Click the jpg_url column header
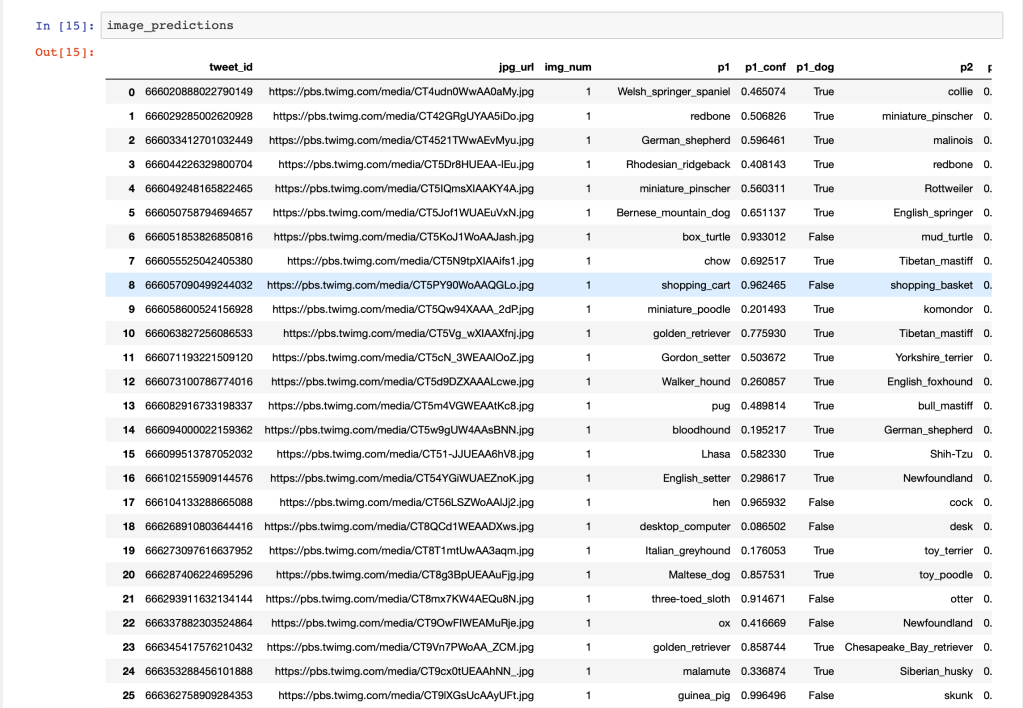 [515, 67]
